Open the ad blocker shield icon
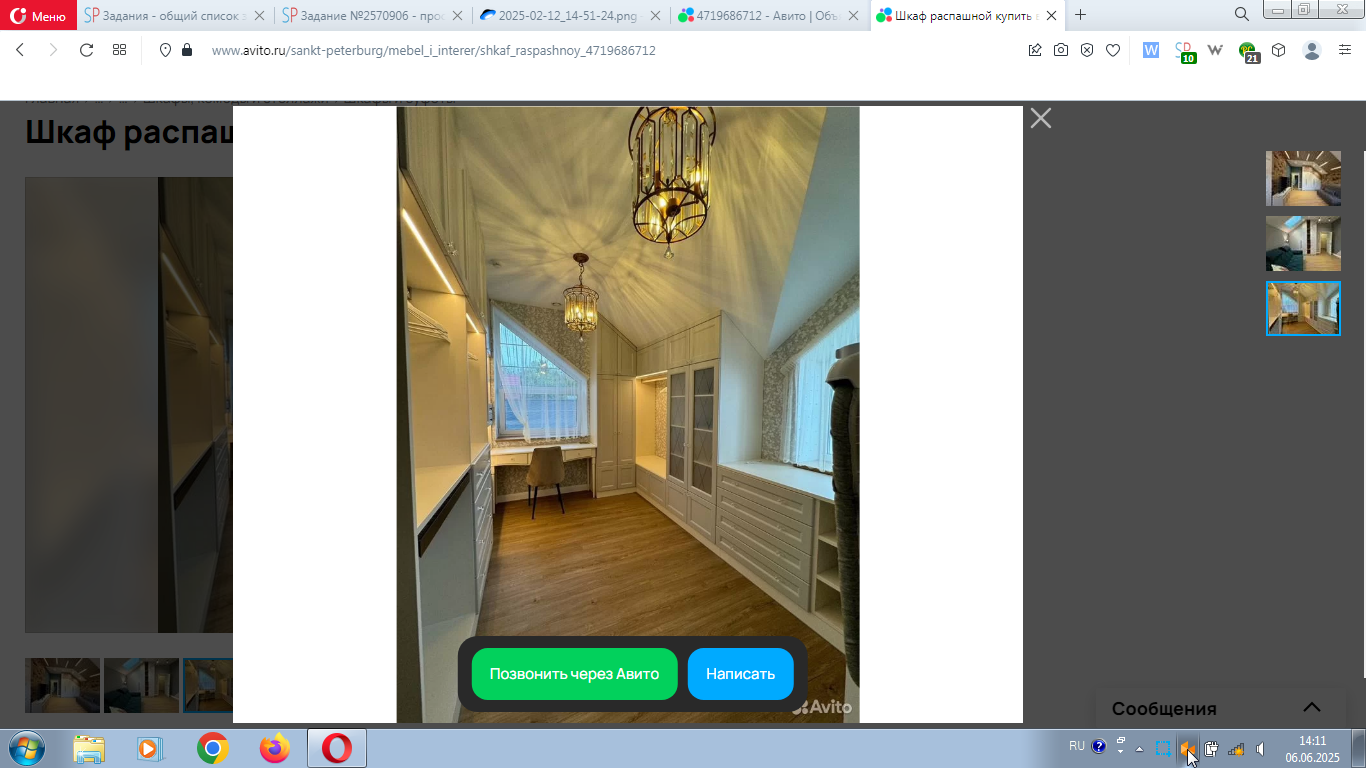 click(1087, 50)
